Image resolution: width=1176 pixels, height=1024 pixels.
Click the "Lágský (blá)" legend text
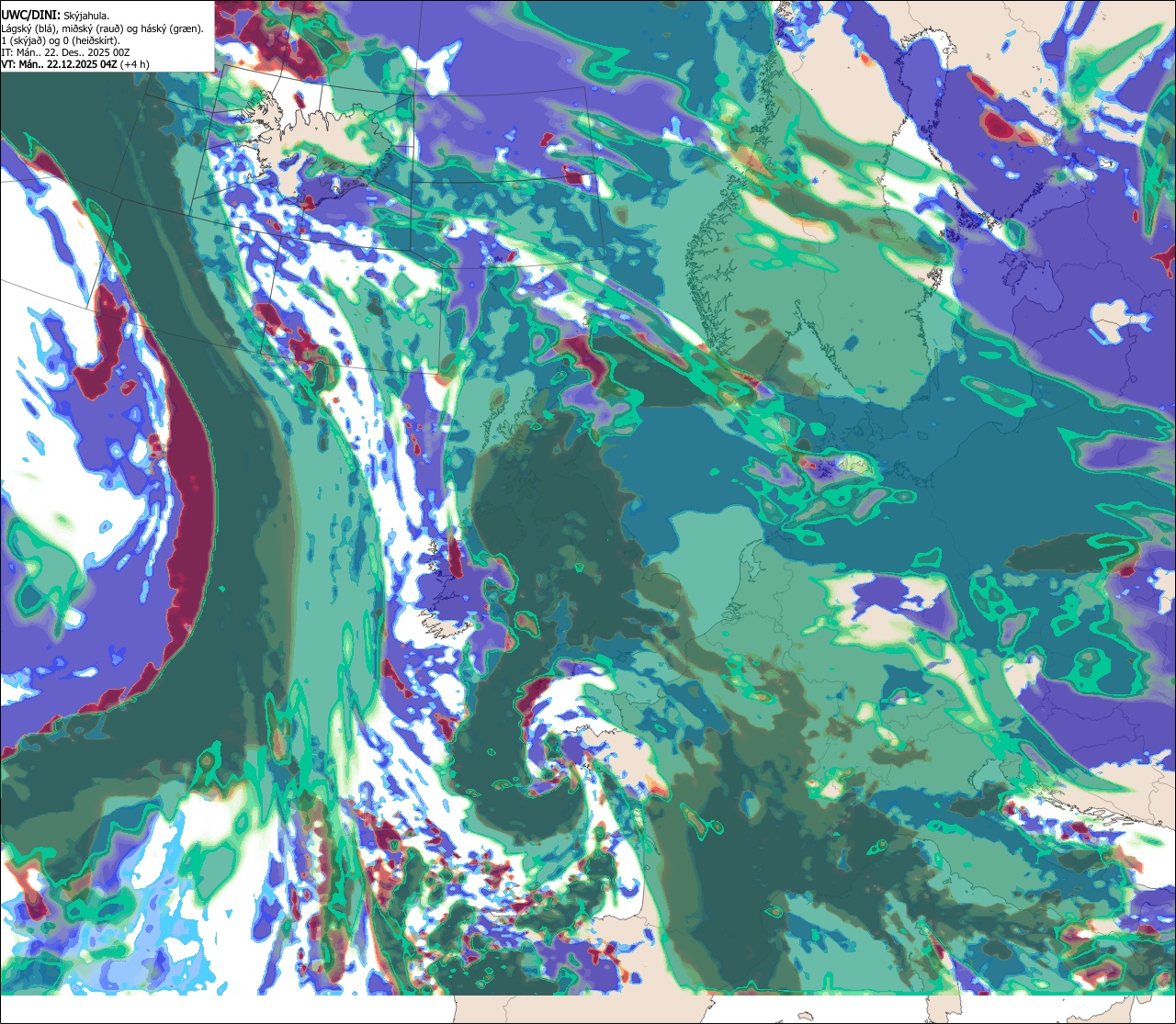[x=28, y=29]
